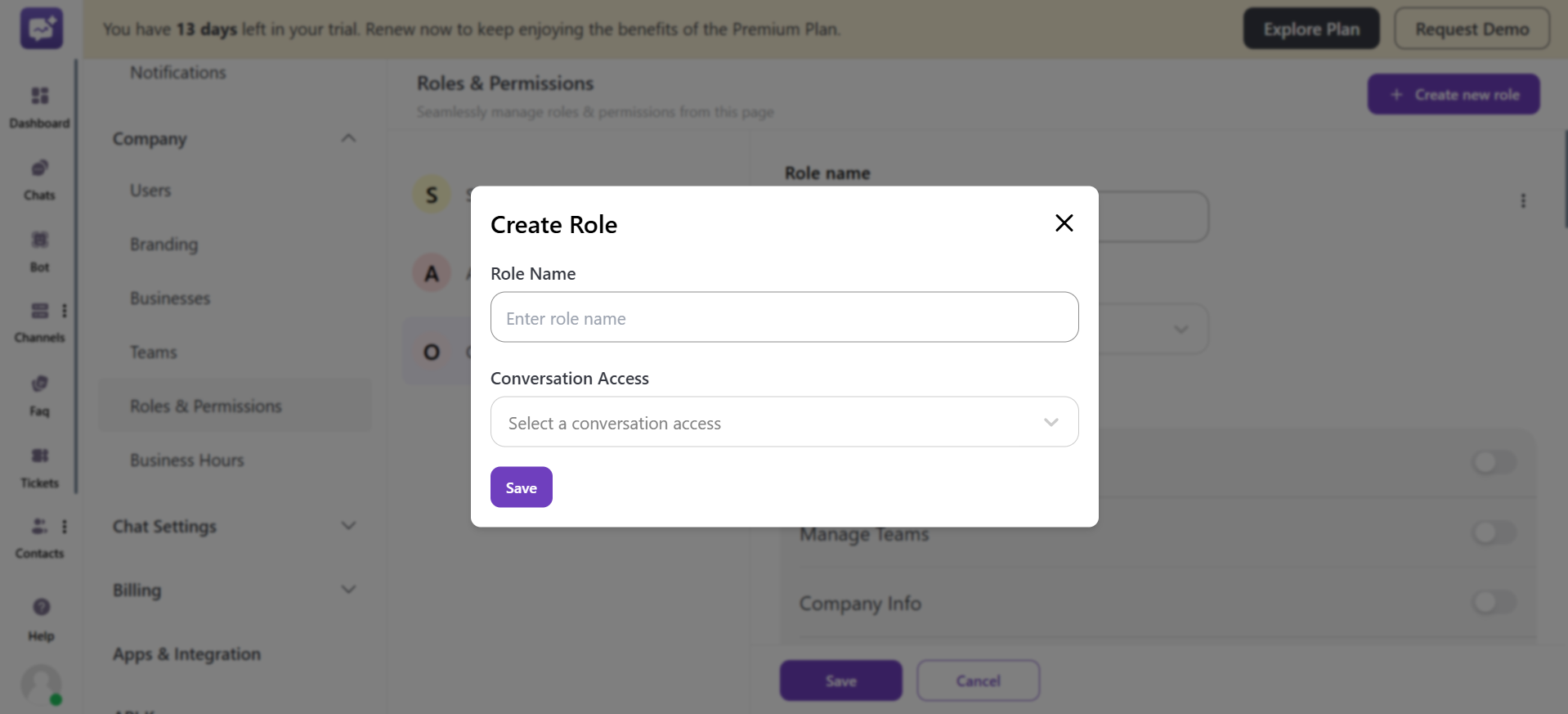This screenshot has height=714, width=1568.
Task: Click your profile avatar with online status
Action: coord(40,685)
